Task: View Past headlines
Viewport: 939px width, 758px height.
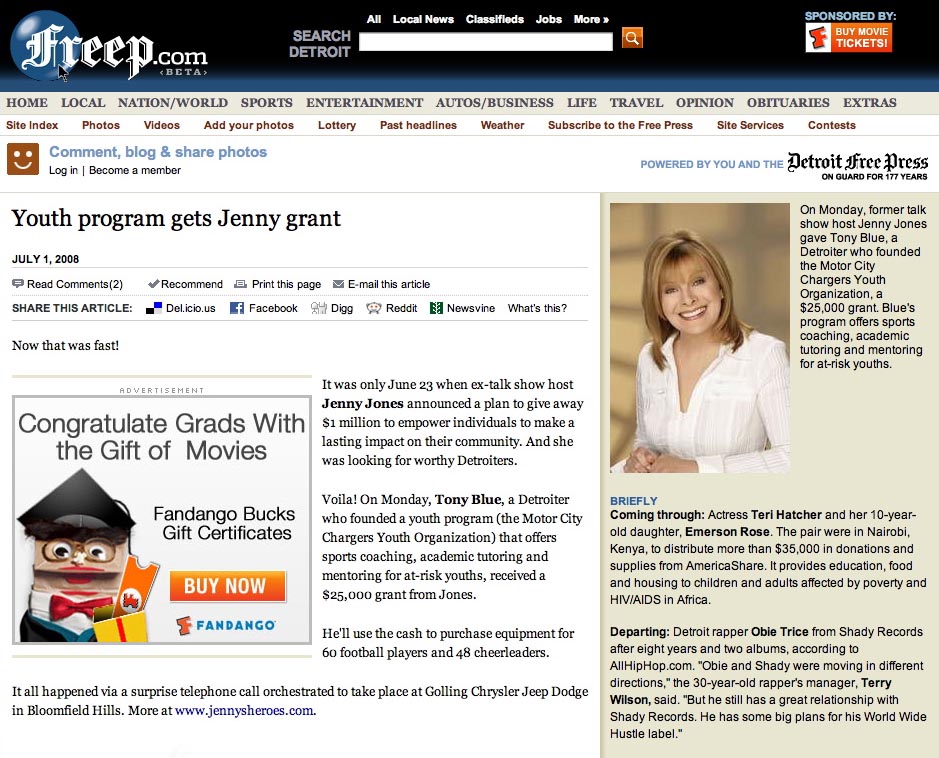Action: (x=418, y=125)
